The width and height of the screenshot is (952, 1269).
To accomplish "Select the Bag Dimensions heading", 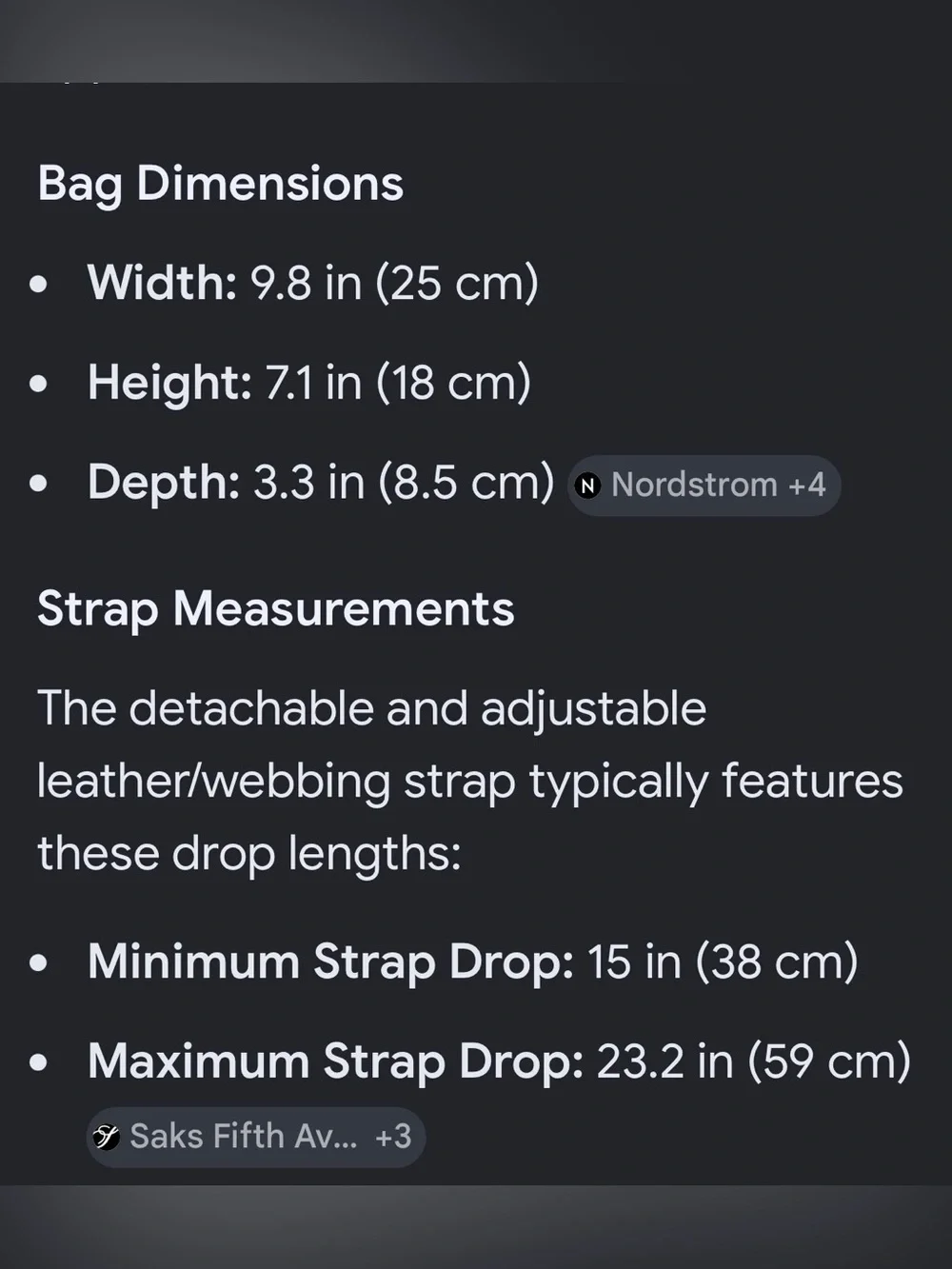I will point(220,185).
